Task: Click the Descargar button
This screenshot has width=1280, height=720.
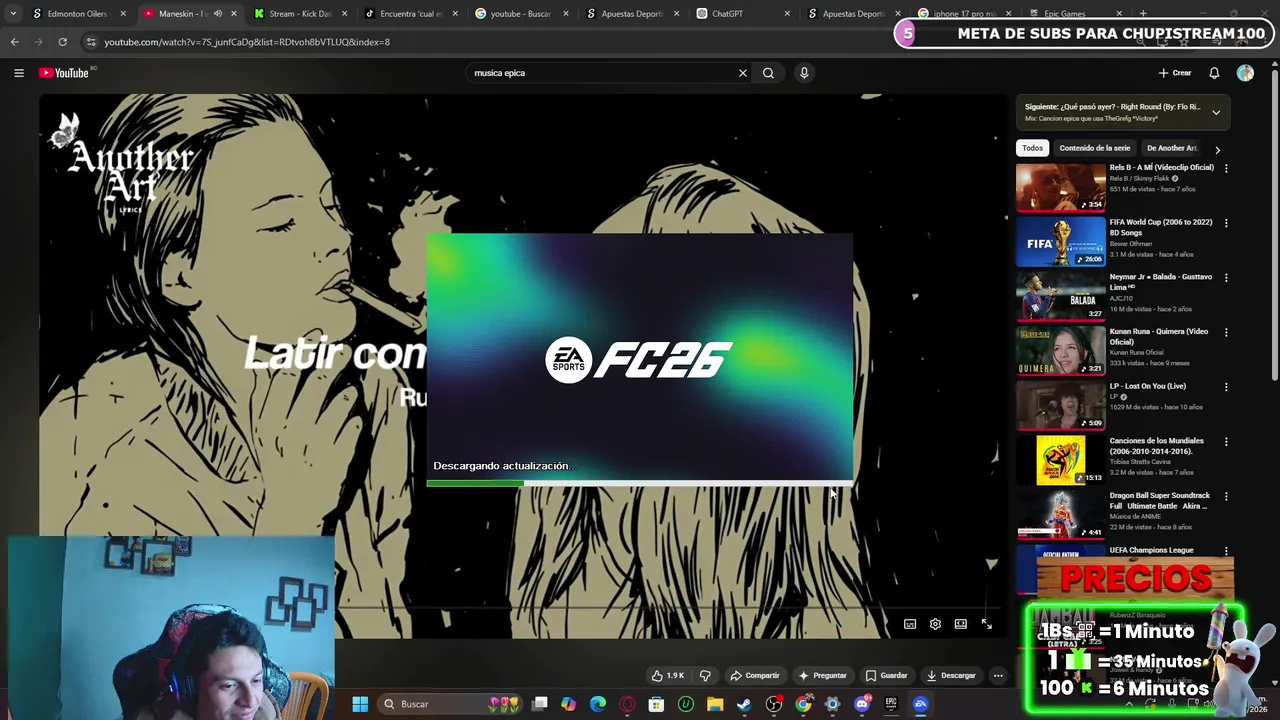Action: 950,676
